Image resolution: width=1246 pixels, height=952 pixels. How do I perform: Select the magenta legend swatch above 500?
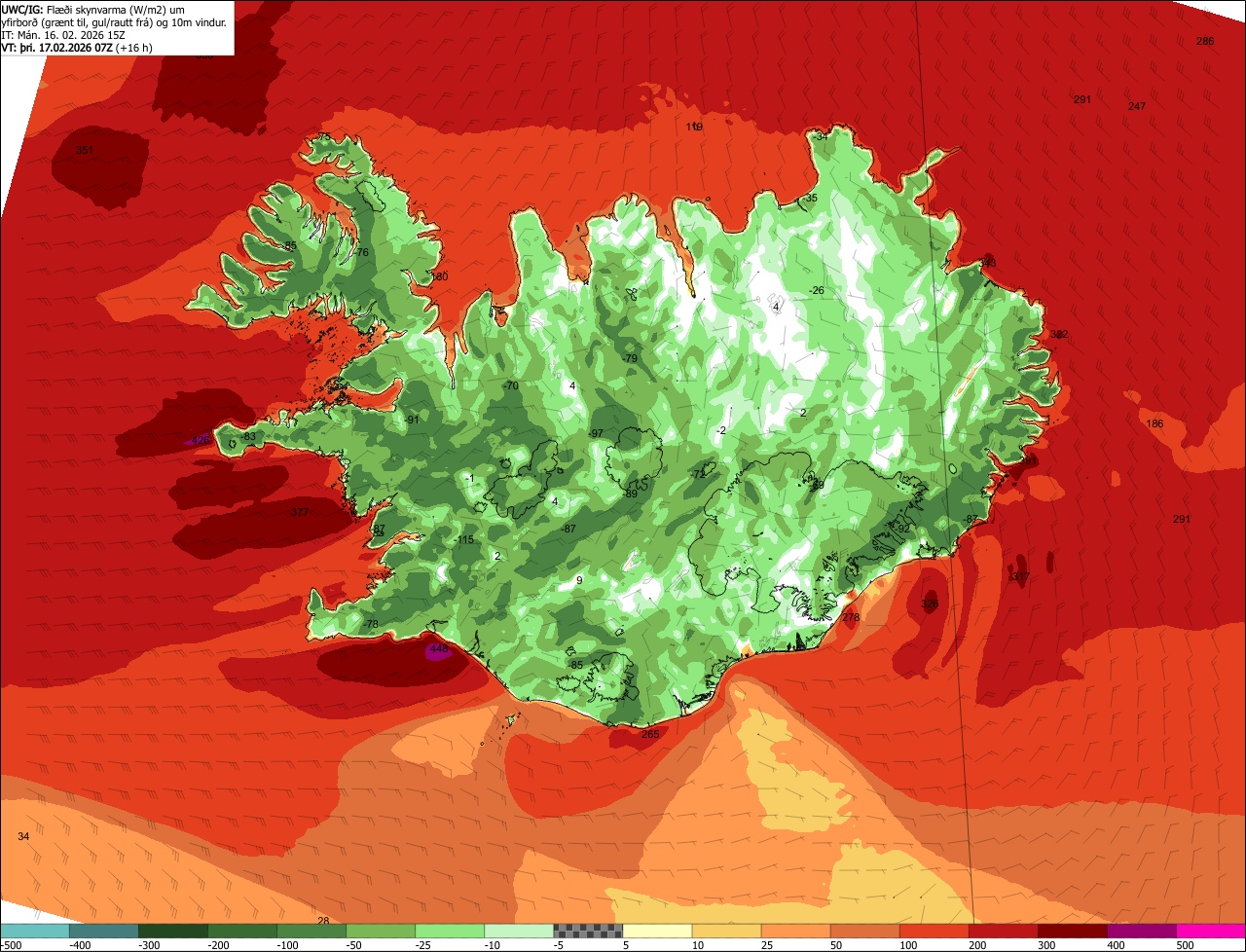point(1211,932)
